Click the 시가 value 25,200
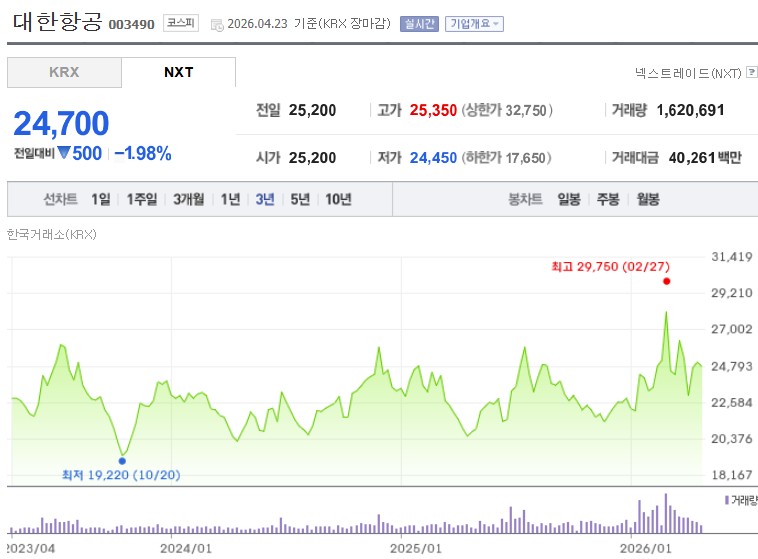This screenshot has width=758, height=559. pyautogui.click(x=312, y=158)
